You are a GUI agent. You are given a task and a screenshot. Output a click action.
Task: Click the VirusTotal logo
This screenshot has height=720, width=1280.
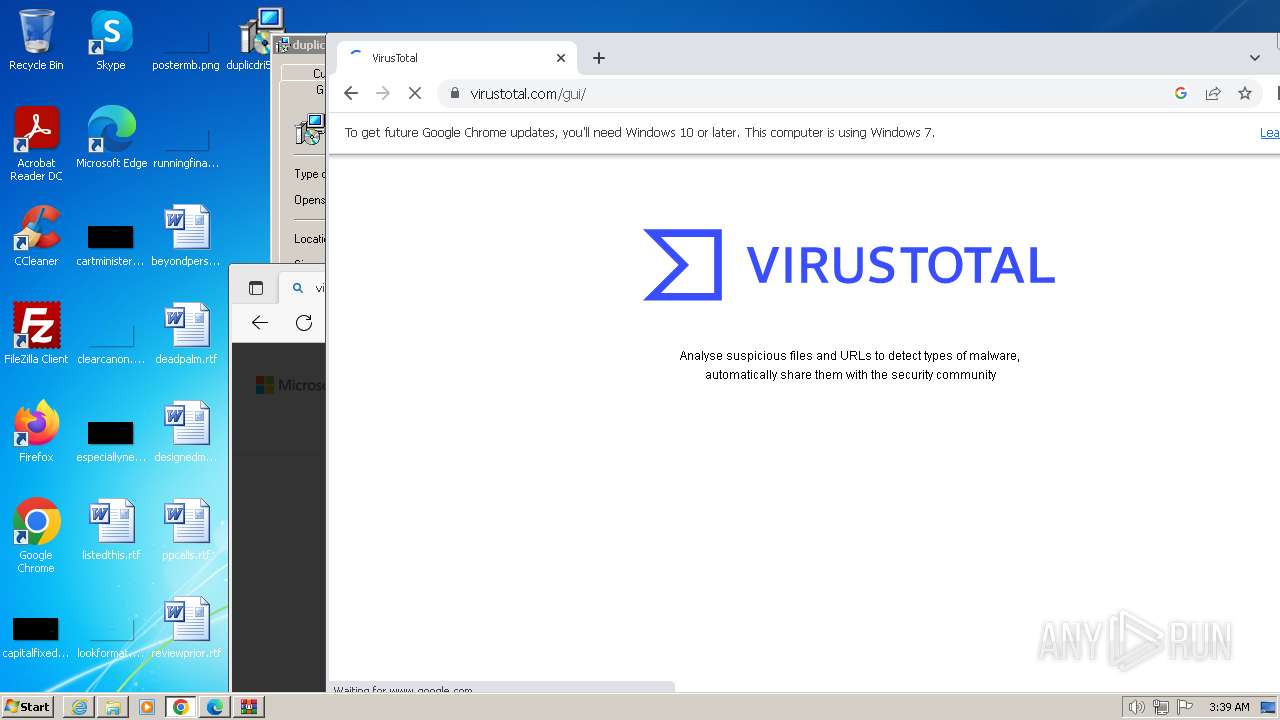849,265
